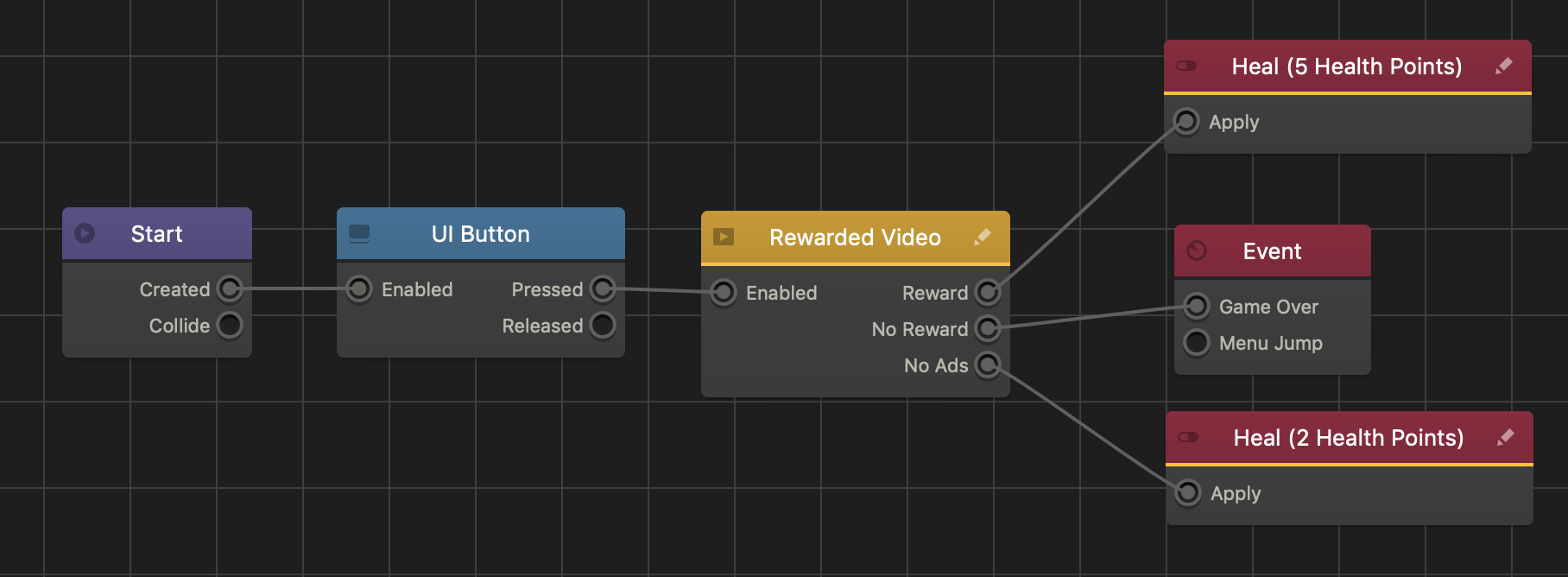Click the UI Button node's screen icon
The height and width of the screenshot is (577, 1568).
tap(359, 233)
